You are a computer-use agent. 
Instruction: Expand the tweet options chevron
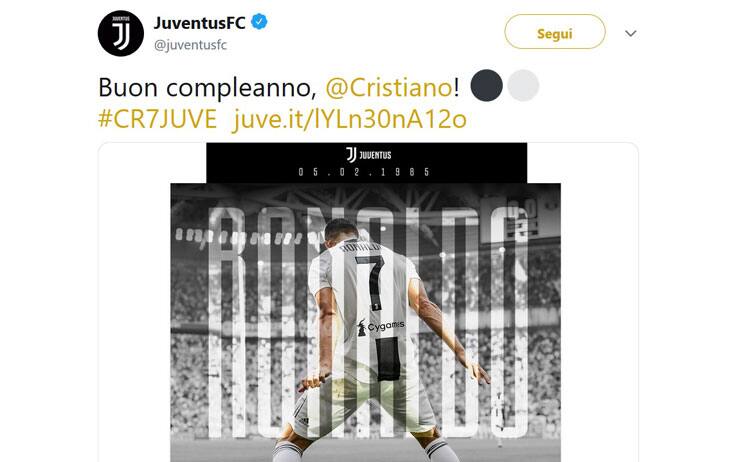click(631, 33)
